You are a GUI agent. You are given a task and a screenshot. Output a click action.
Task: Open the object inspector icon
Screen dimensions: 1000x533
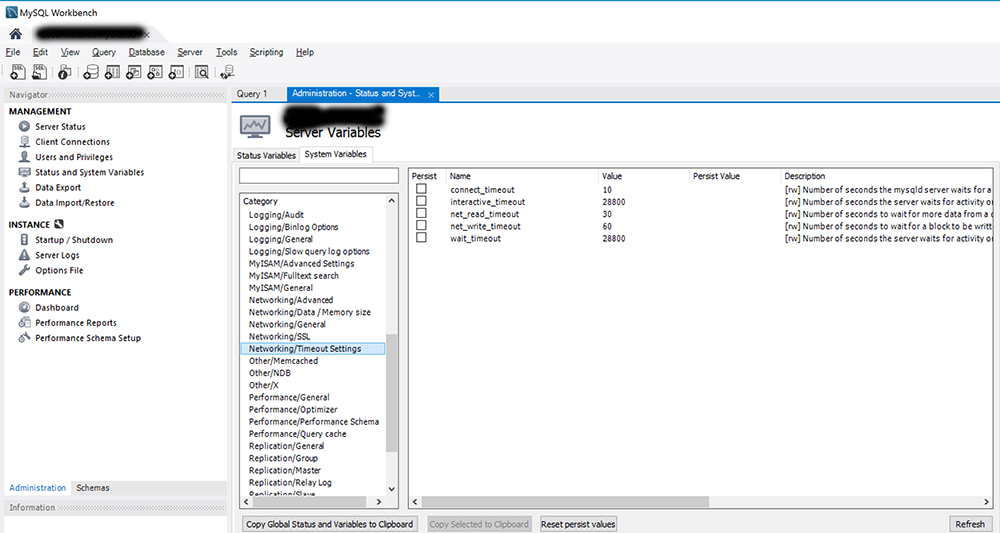(64, 72)
